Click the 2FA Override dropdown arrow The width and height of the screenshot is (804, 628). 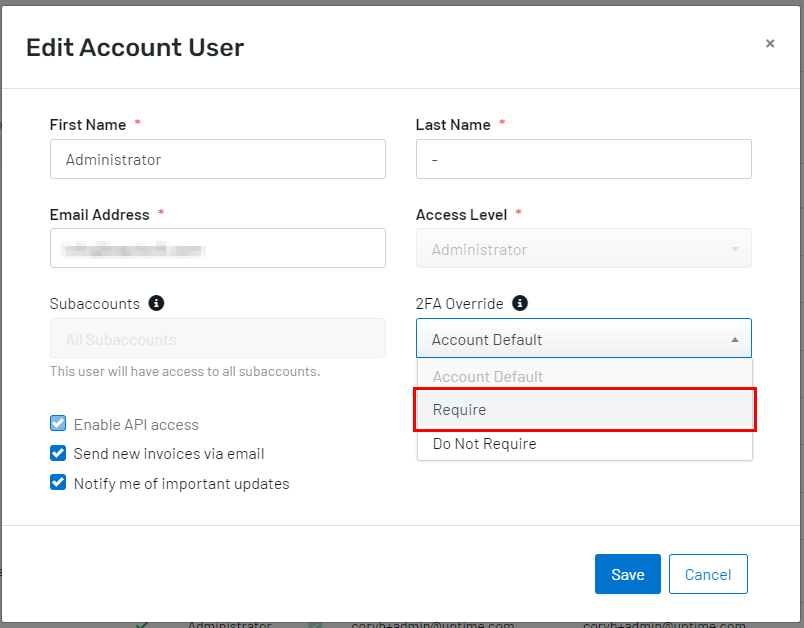(735, 340)
